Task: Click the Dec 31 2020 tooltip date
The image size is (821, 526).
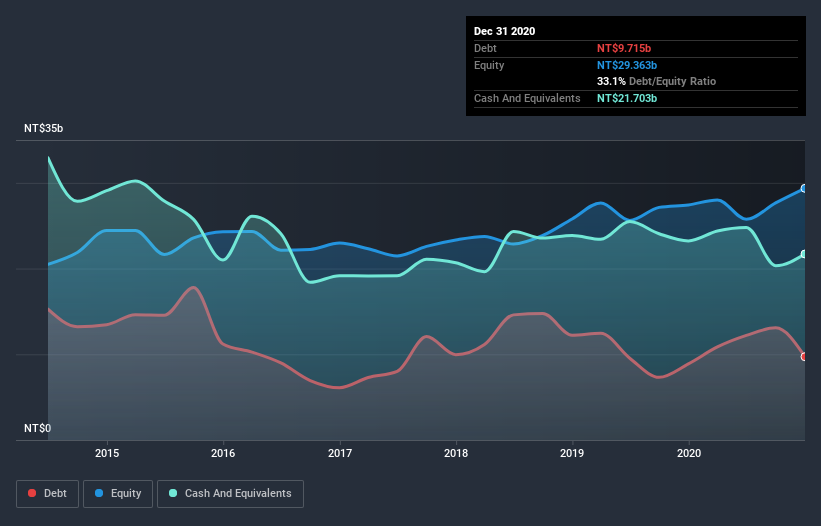Action: 504,31
